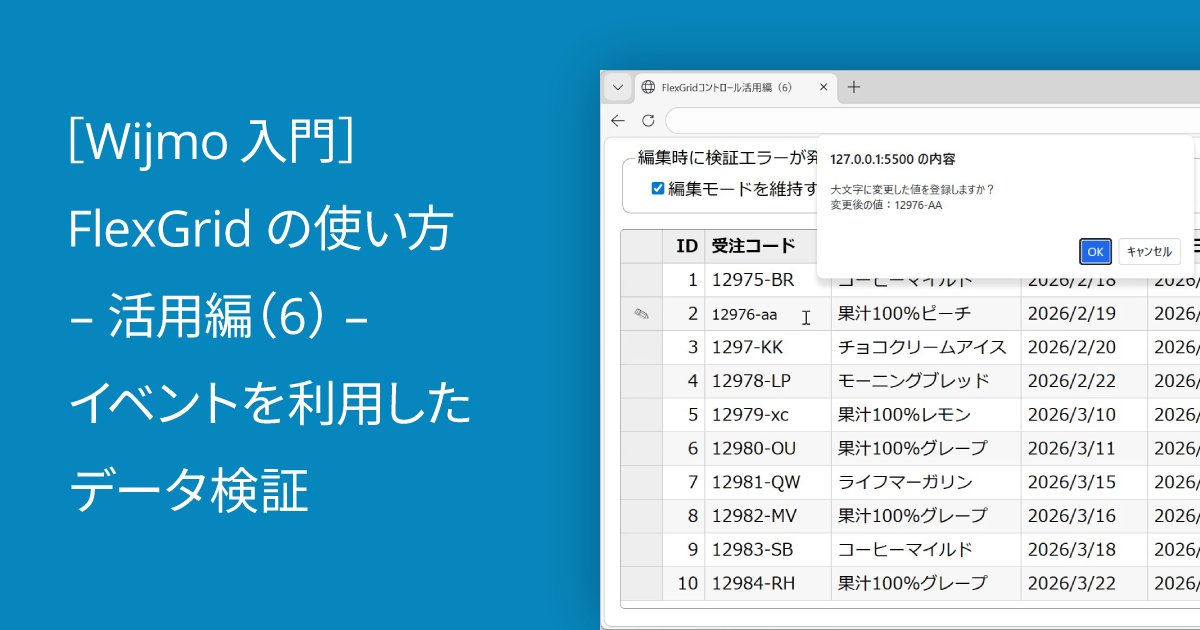Click the cell 果汁100%レモン
The width and height of the screenshot is (1200, 630).
(x=926, y=415)
